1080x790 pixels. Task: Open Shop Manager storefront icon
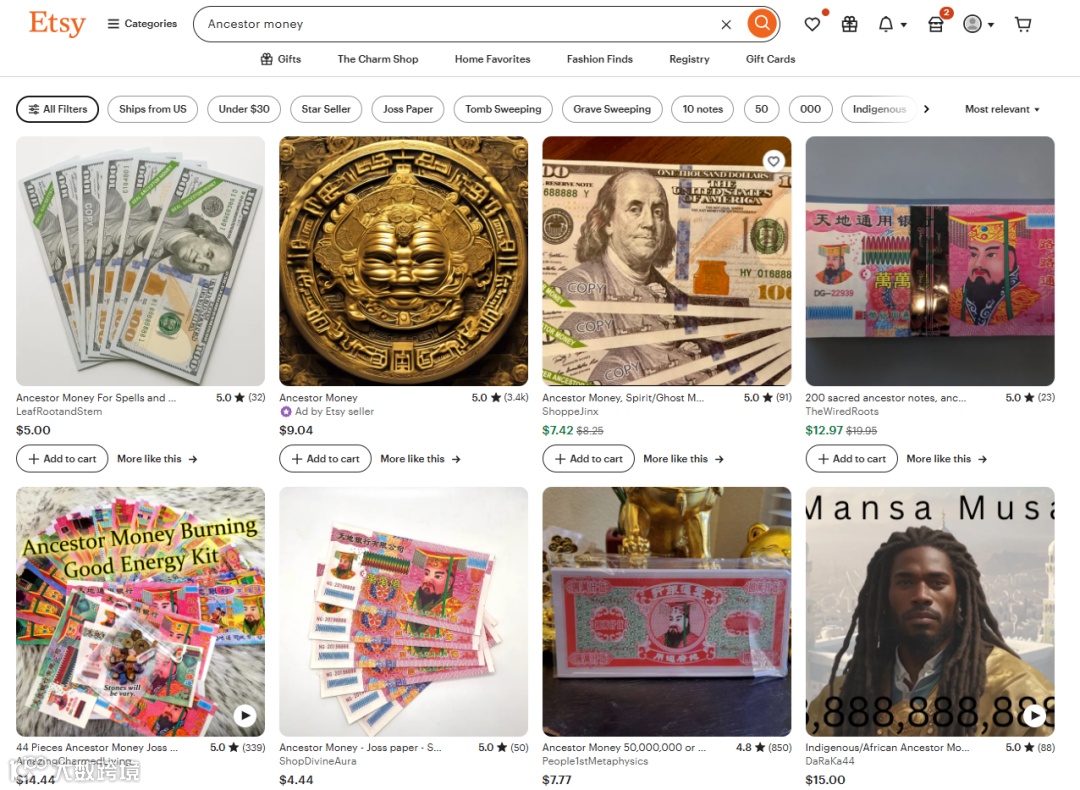[936, 24]
